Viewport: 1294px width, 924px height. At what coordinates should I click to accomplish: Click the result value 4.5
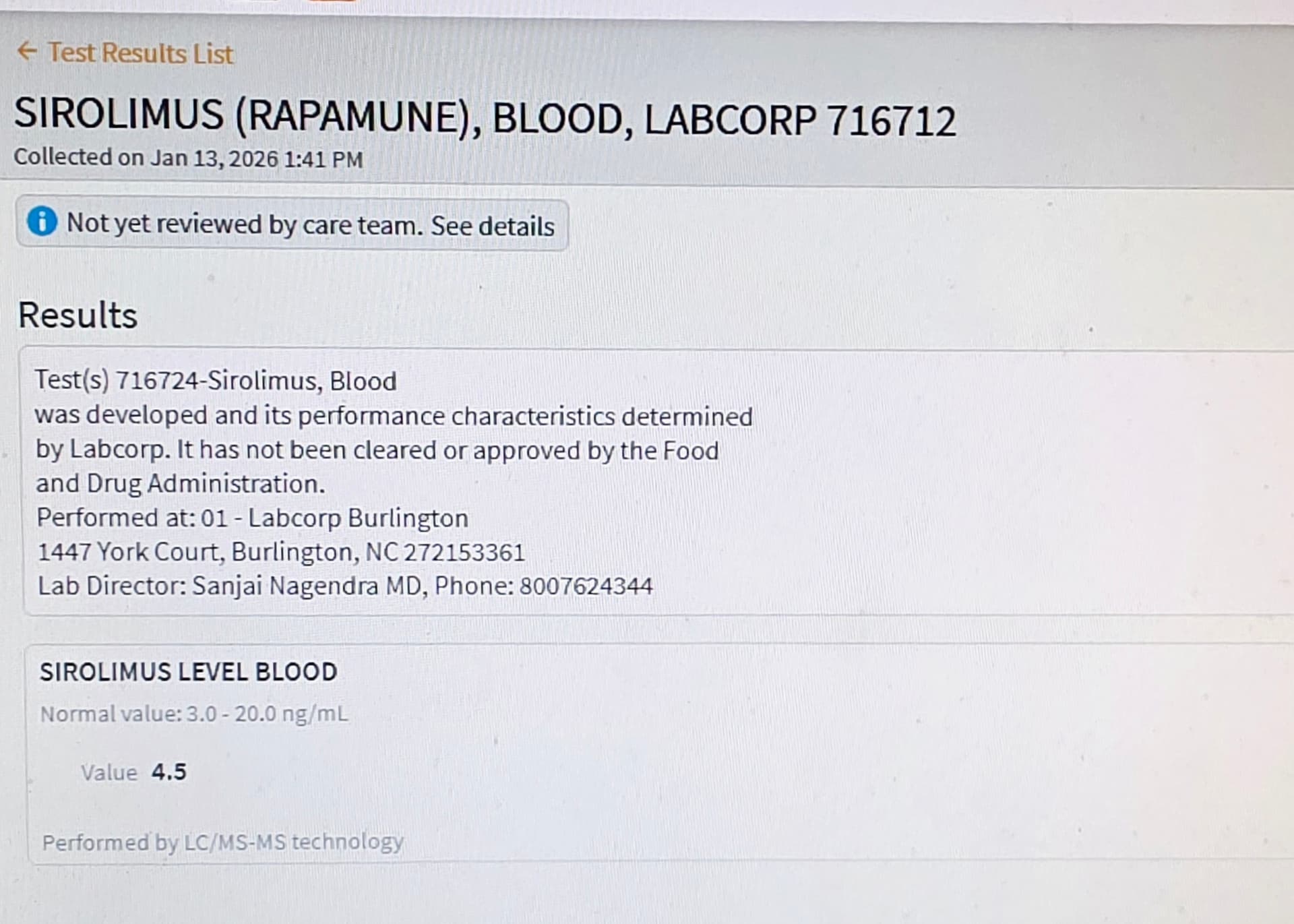[x=168, y=772]
